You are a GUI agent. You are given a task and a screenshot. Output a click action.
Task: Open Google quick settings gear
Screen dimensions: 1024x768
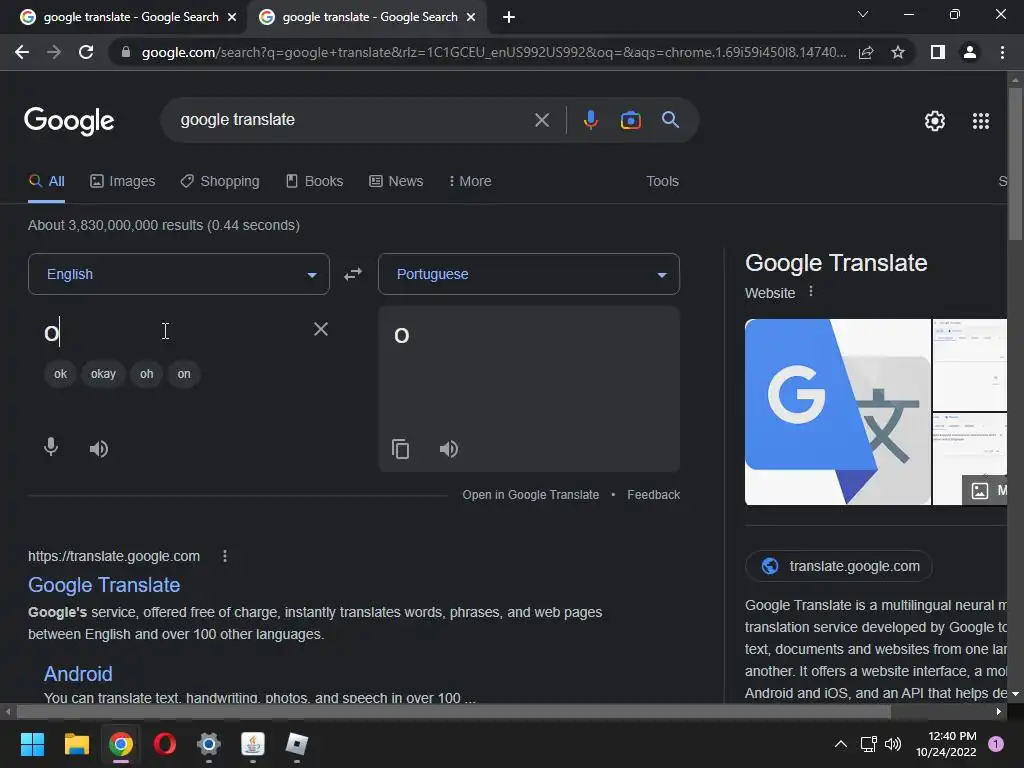click(935, 121)
